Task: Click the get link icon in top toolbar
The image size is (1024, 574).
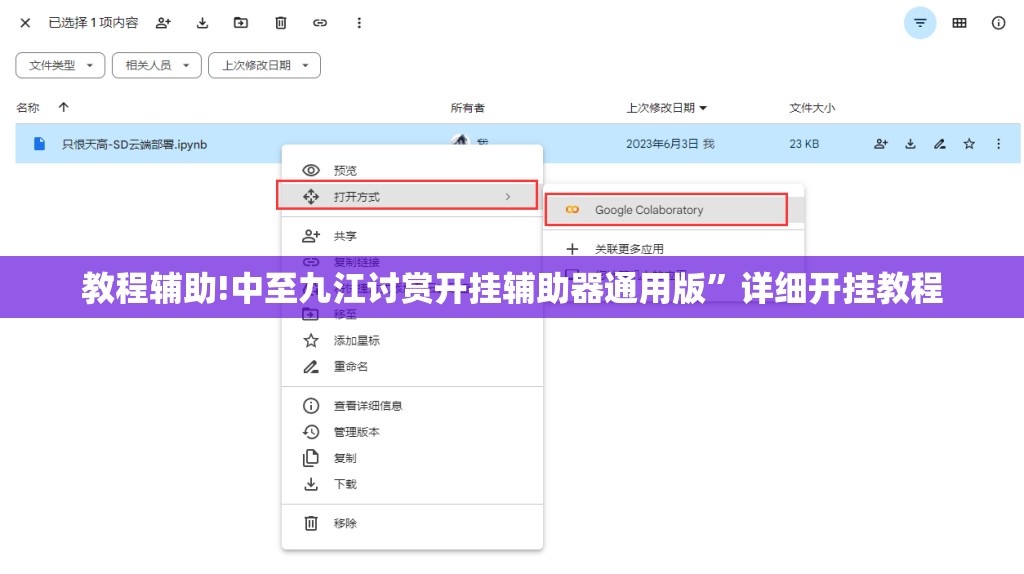Action: (319, 23)
